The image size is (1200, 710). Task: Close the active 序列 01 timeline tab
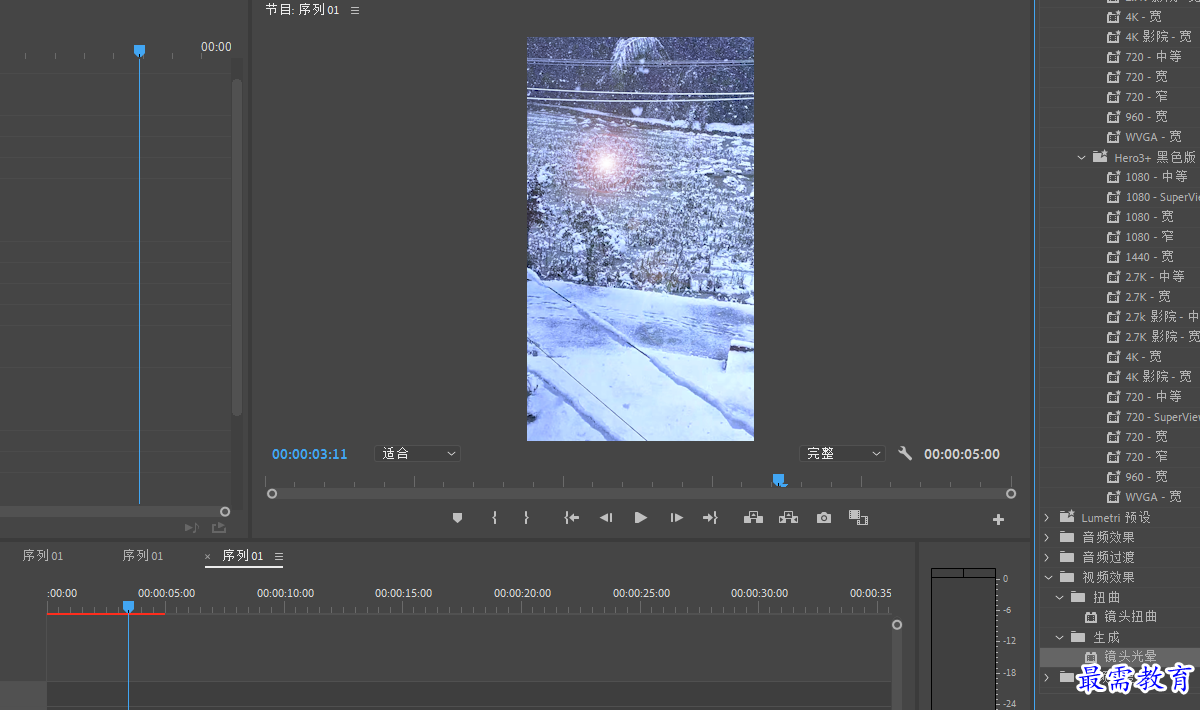208,556
